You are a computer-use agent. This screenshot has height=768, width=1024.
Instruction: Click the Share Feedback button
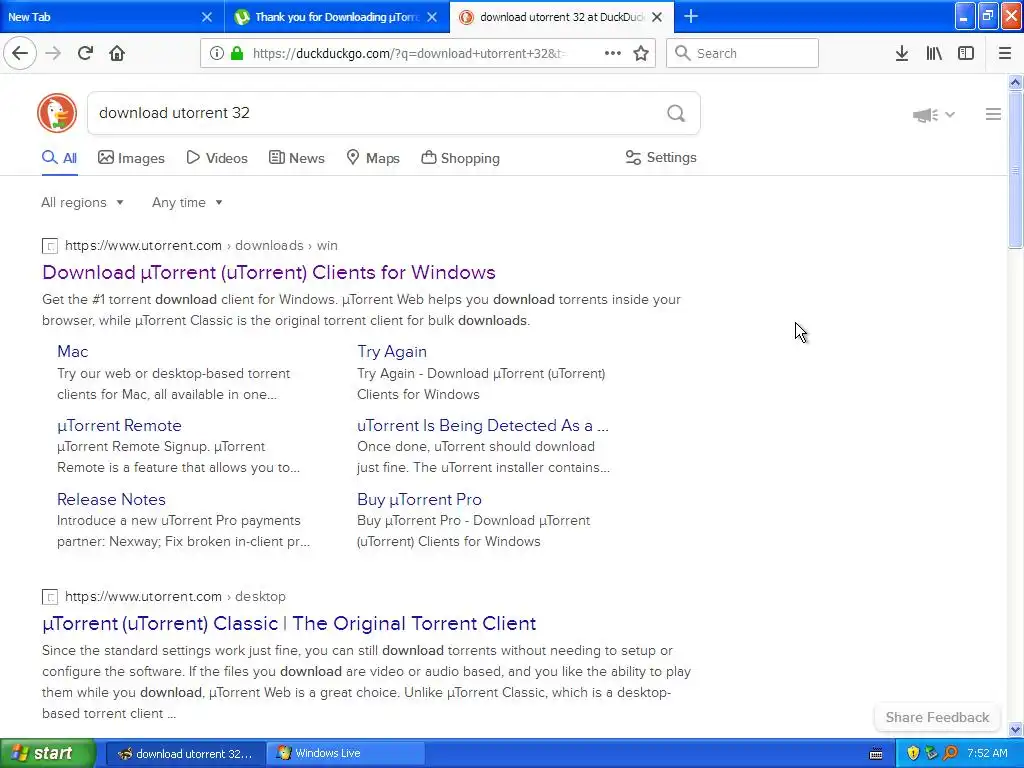click(x=937, y=717)
